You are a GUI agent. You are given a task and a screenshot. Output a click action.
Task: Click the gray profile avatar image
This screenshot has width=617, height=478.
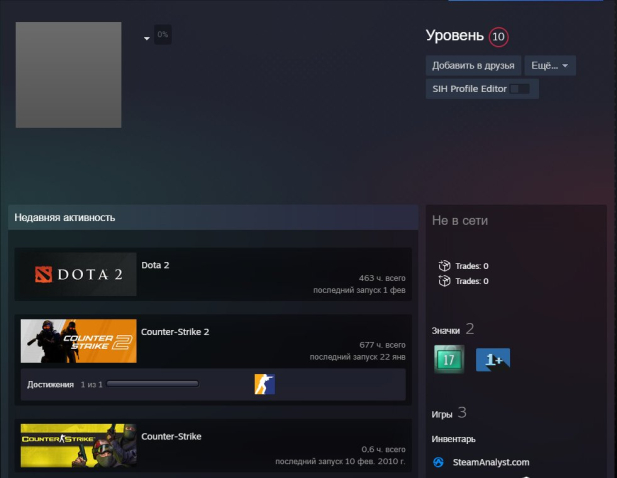pos(69,75)
